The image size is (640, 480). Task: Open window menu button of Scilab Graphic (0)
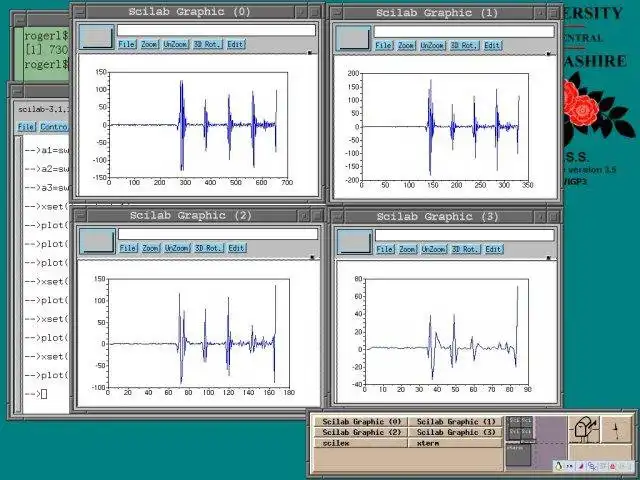tap(79, 12)
